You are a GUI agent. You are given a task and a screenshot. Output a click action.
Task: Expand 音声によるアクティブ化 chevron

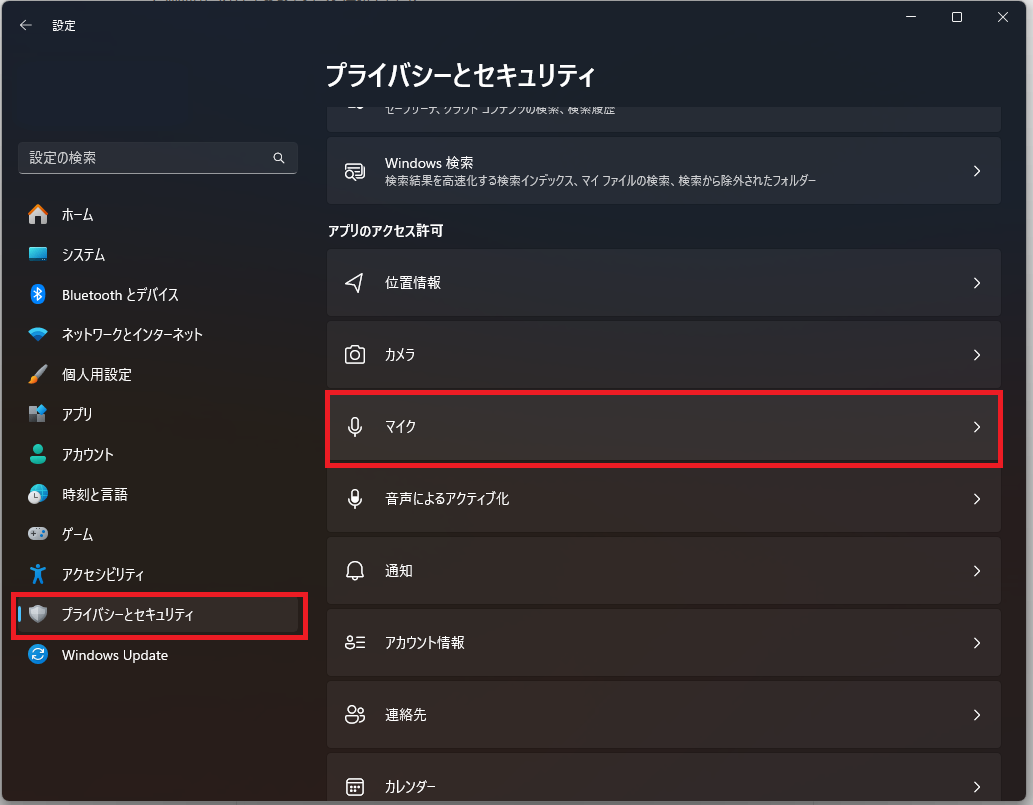(x=976, y=499)
